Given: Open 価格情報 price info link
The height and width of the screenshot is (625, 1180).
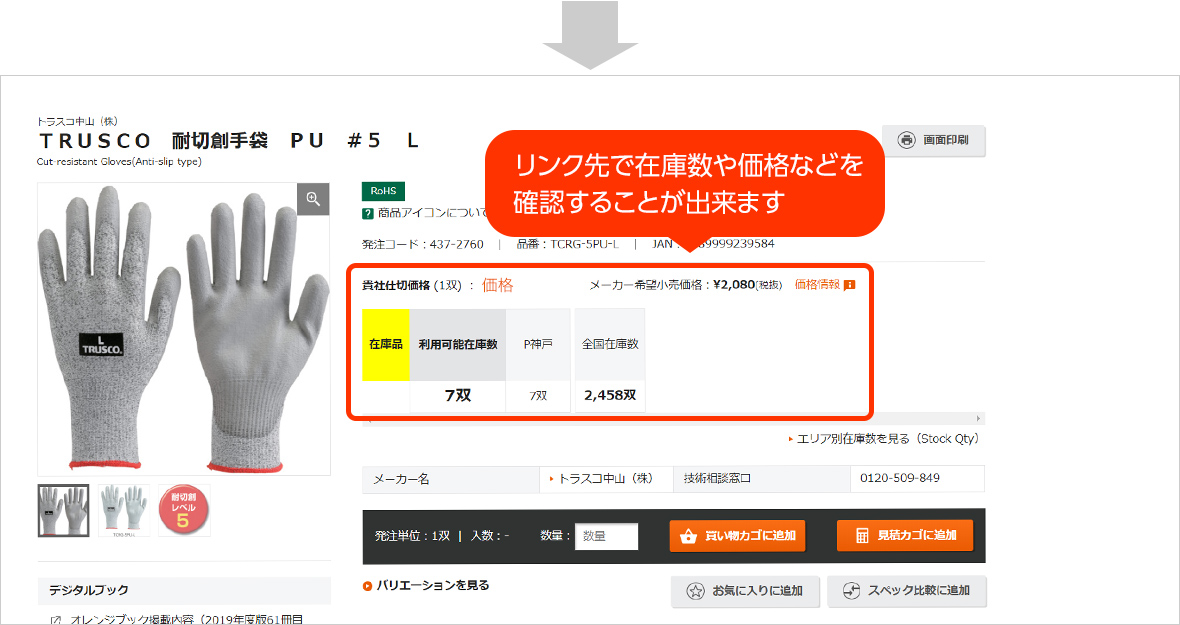Looking at the screenshot, I should (x=817, y=285).
